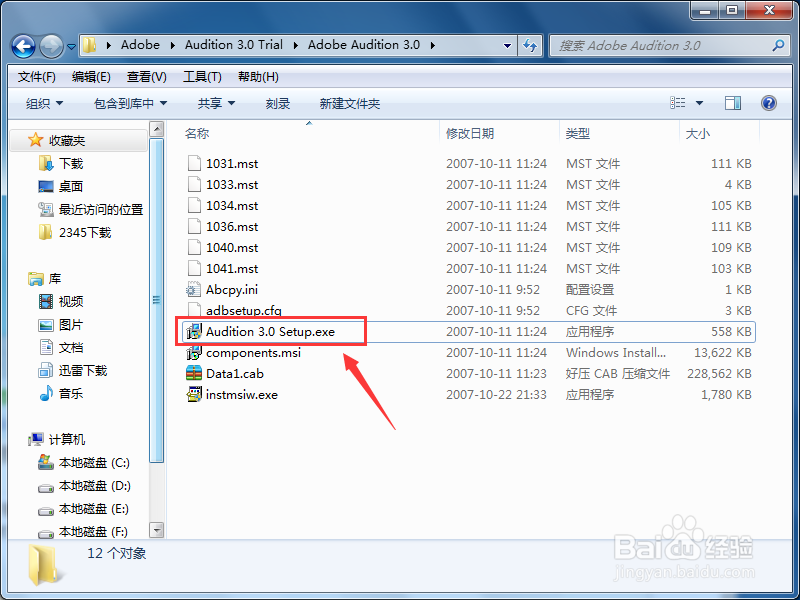Open the 2345下载 folder
The width and height of the screenshot is (800, 600).
click(x=74, y=232)
